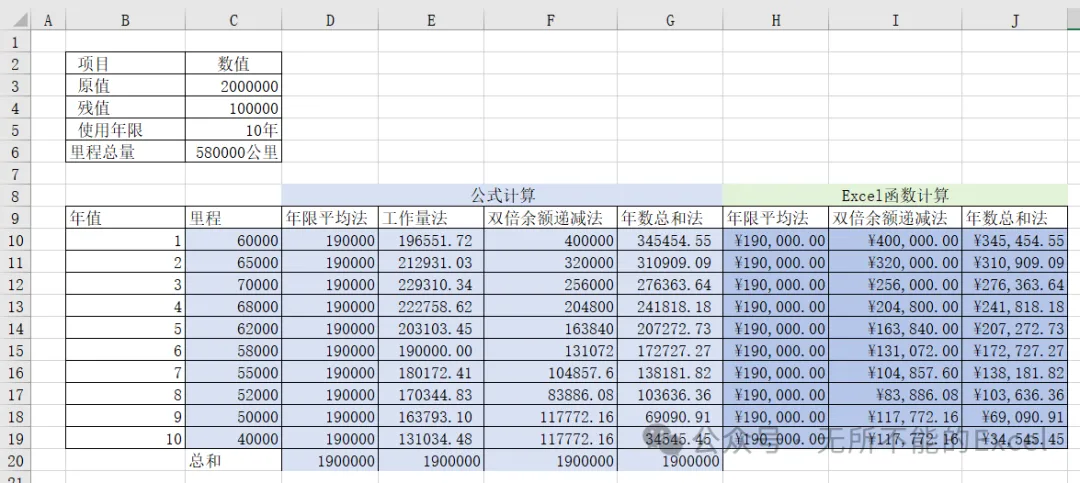The image size is (1080, 483).
Task: Click the select-all corner of the sheet
Action: pos(15,21)
